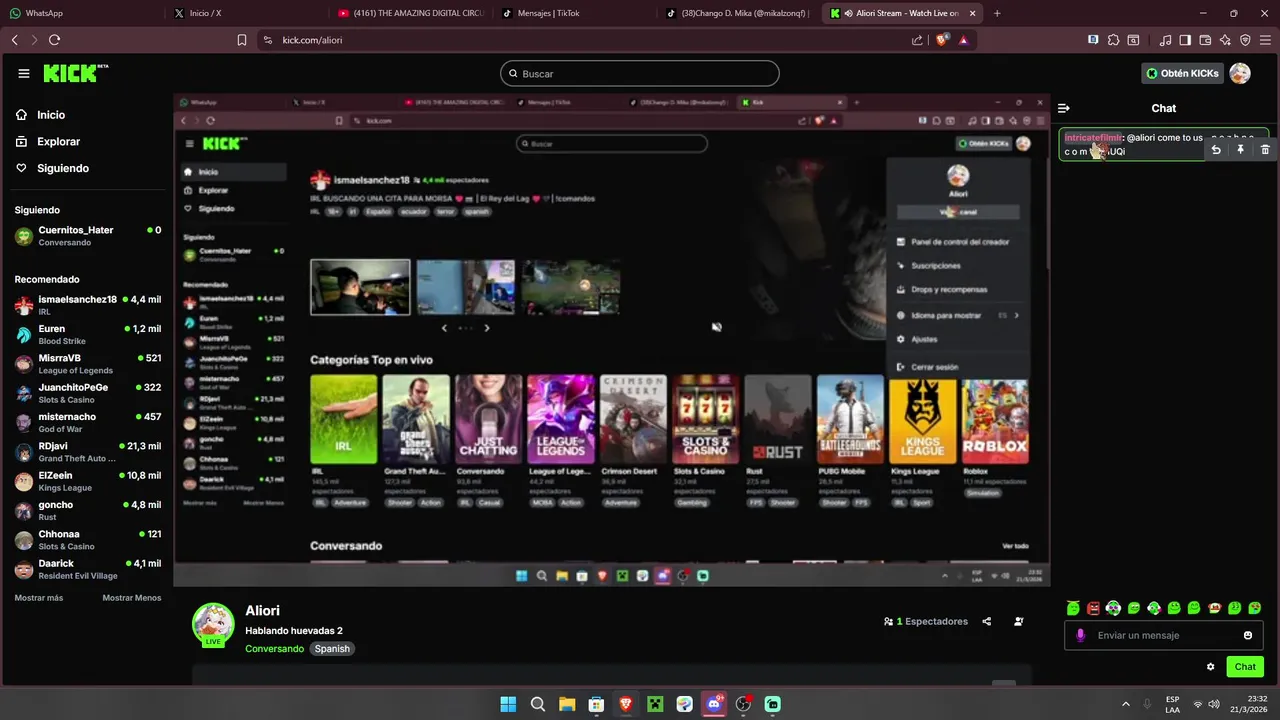Open chat settings gear icon
Screen dimensions: 1280x720
(x=1211, y=667)
